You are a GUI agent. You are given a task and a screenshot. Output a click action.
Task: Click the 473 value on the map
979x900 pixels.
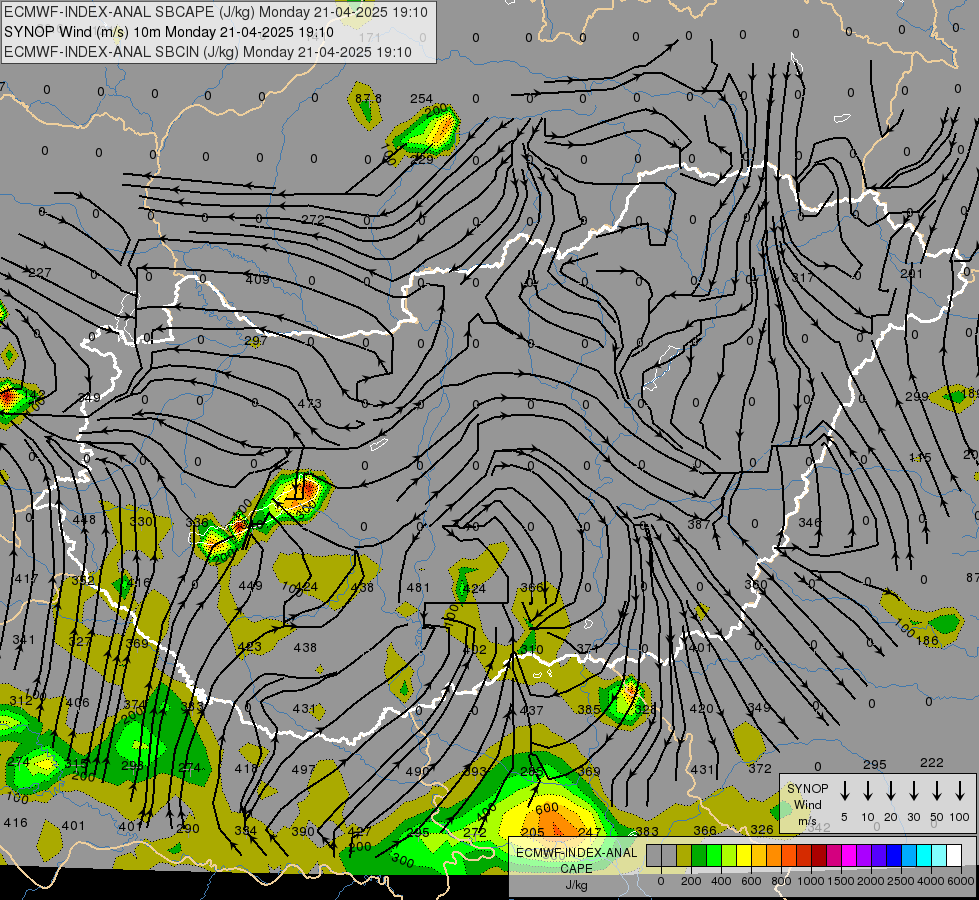tap(310, 403)
